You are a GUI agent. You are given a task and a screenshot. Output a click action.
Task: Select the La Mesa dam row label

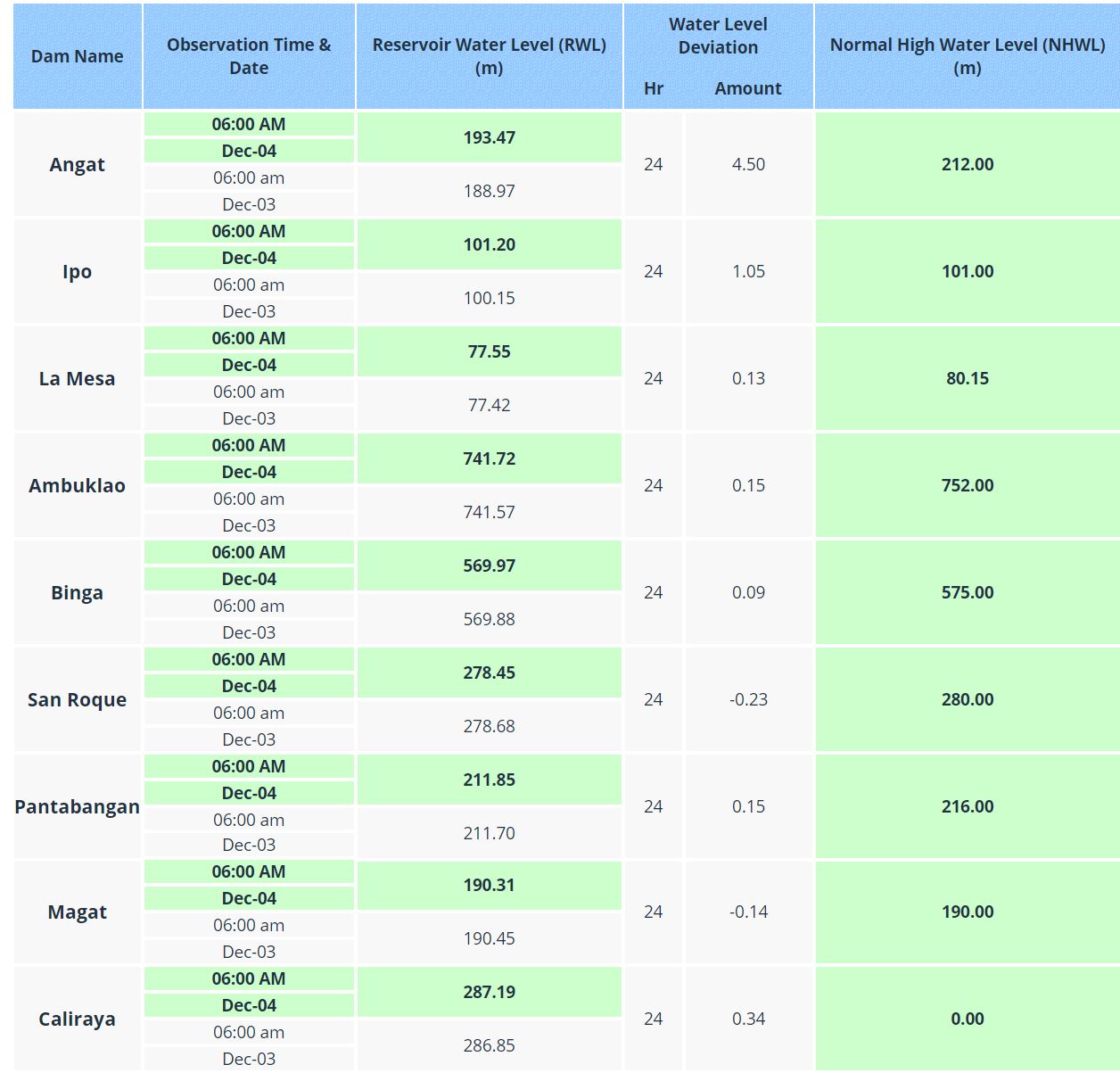(77, 378)
